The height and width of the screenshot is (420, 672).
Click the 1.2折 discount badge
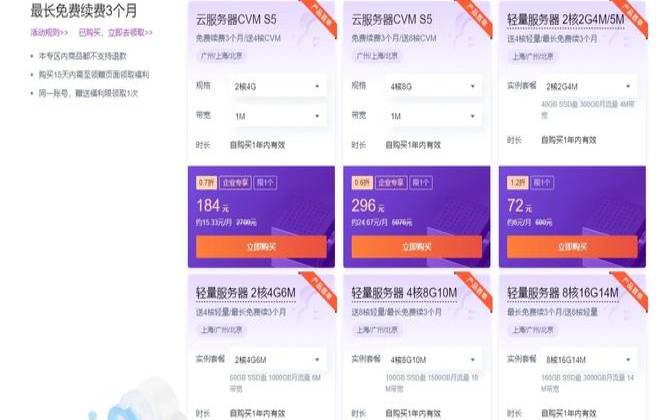tap(517, 183)
